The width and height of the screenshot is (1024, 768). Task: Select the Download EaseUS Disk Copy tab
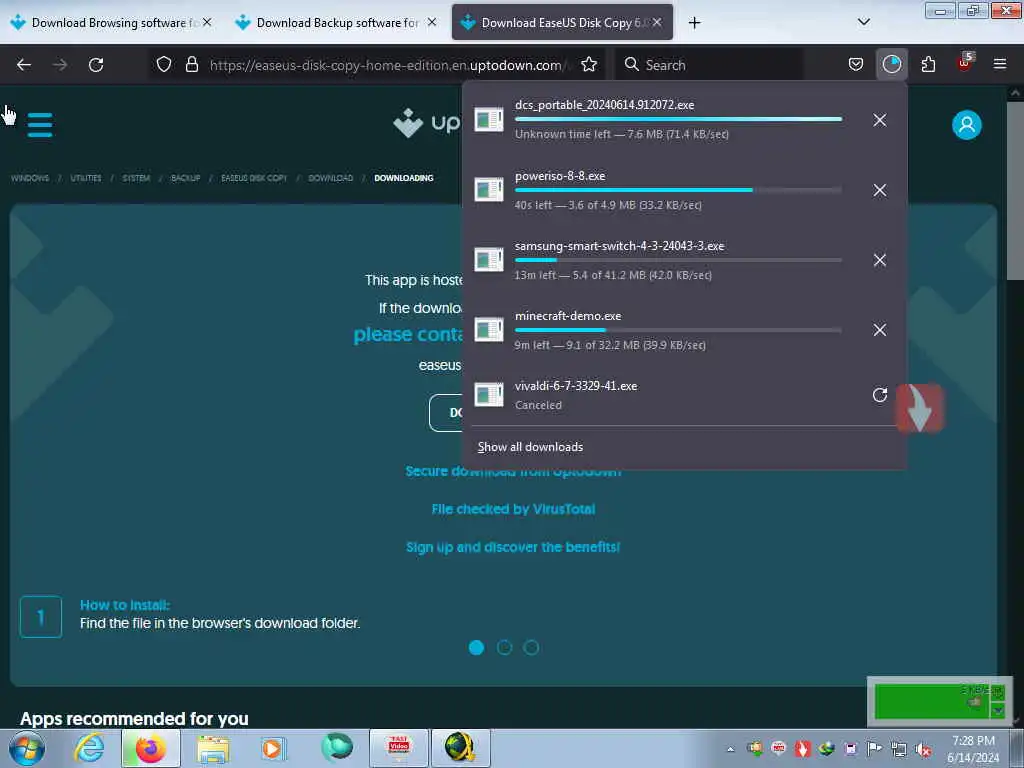[562, 23]
